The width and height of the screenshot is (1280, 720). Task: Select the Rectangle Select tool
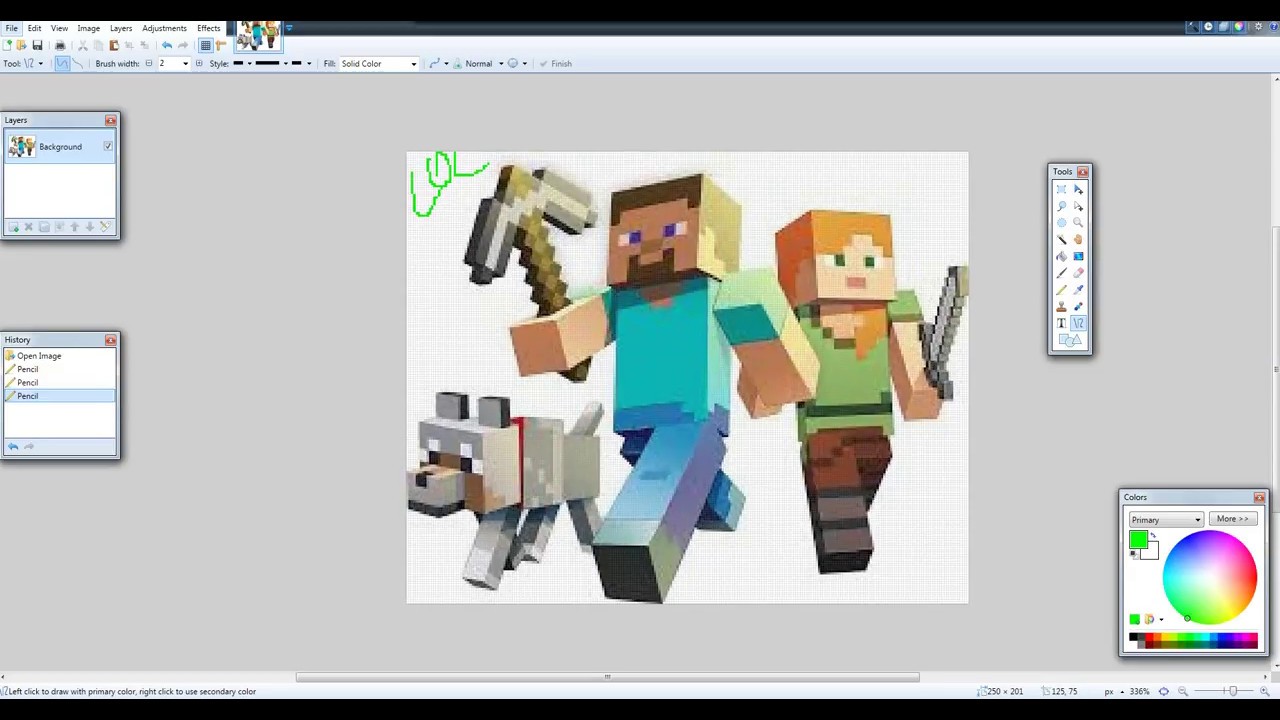coord(1061,189)
